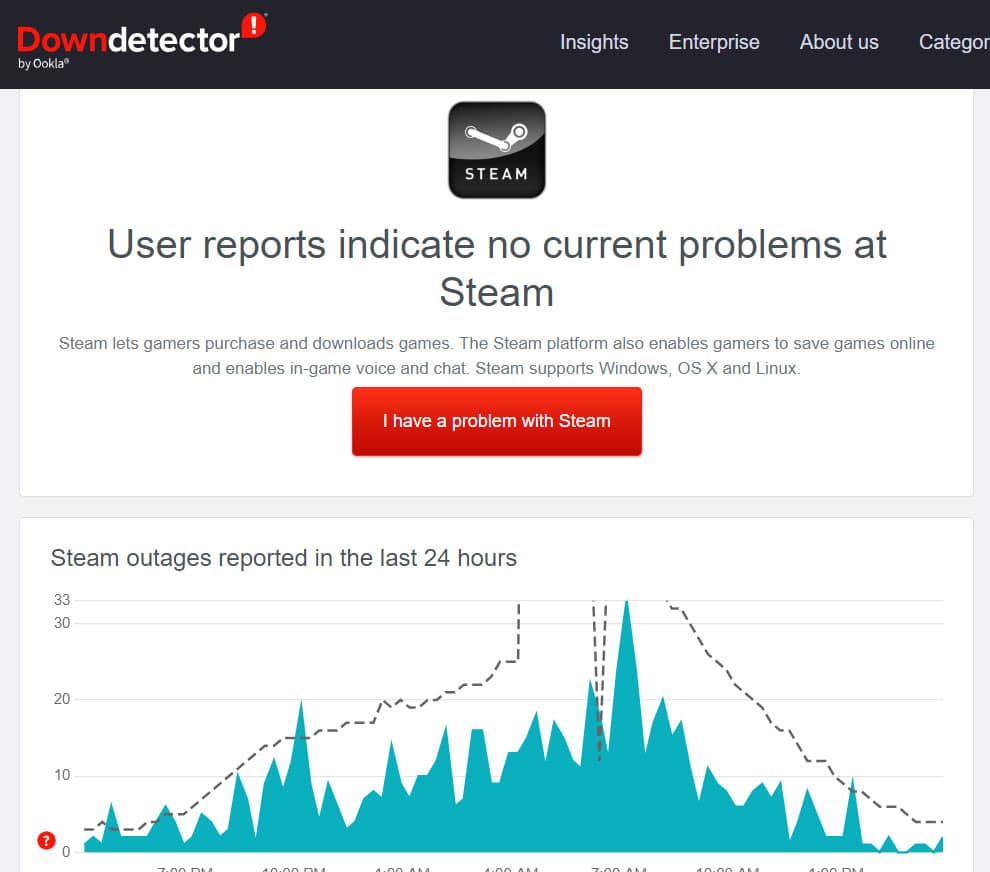
Task: Click the outages chart title
Action: [x=283, y=558]
